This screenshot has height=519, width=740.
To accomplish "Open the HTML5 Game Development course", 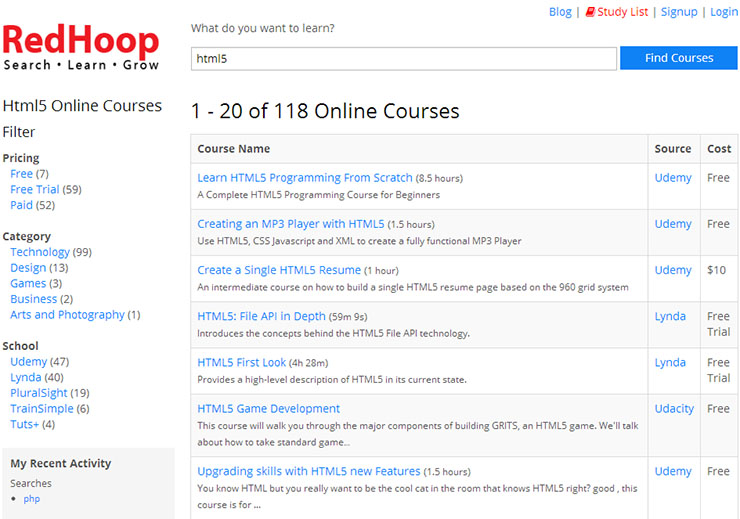I will coord(268,408).
